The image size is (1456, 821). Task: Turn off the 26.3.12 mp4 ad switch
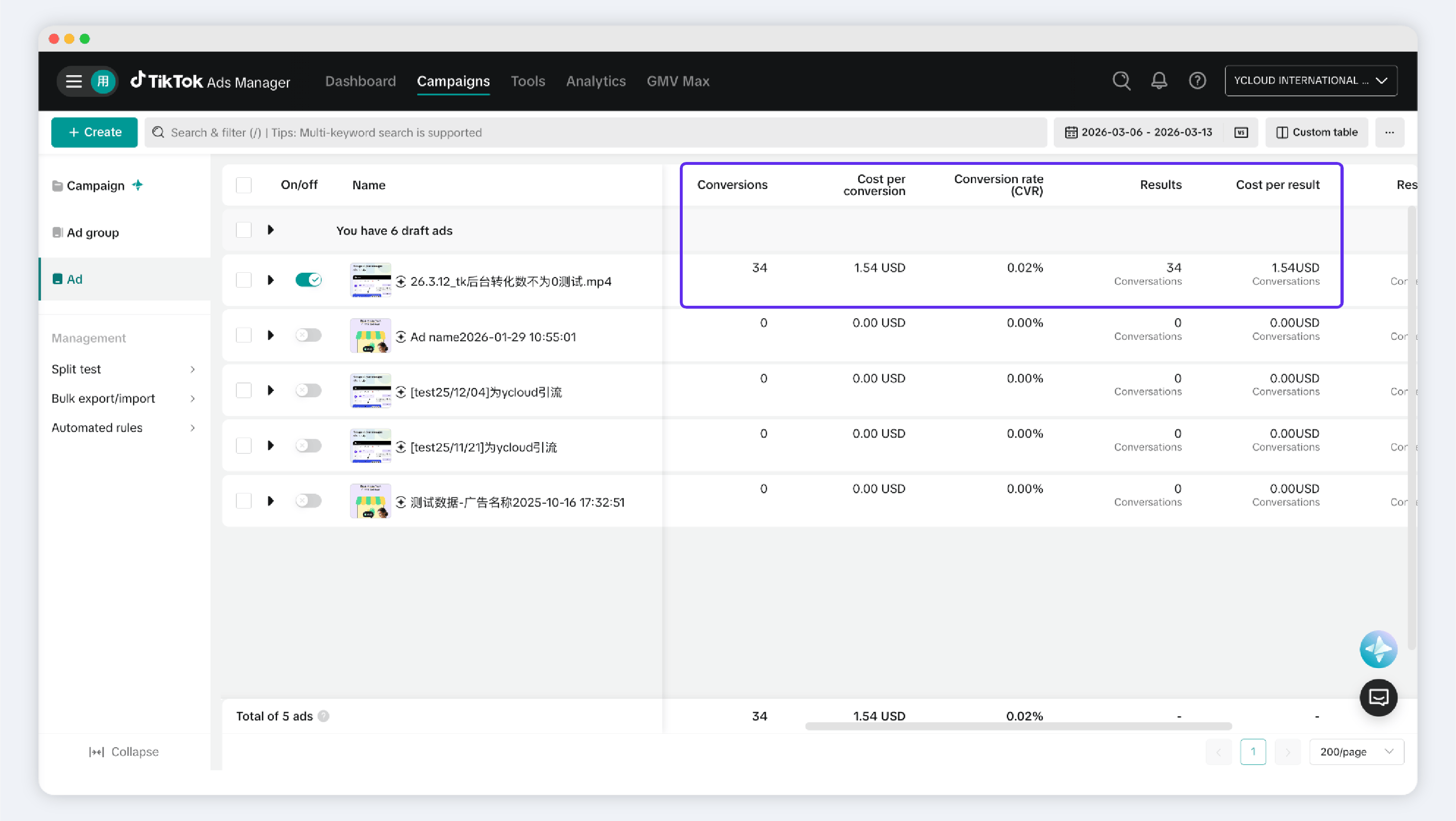308,280
